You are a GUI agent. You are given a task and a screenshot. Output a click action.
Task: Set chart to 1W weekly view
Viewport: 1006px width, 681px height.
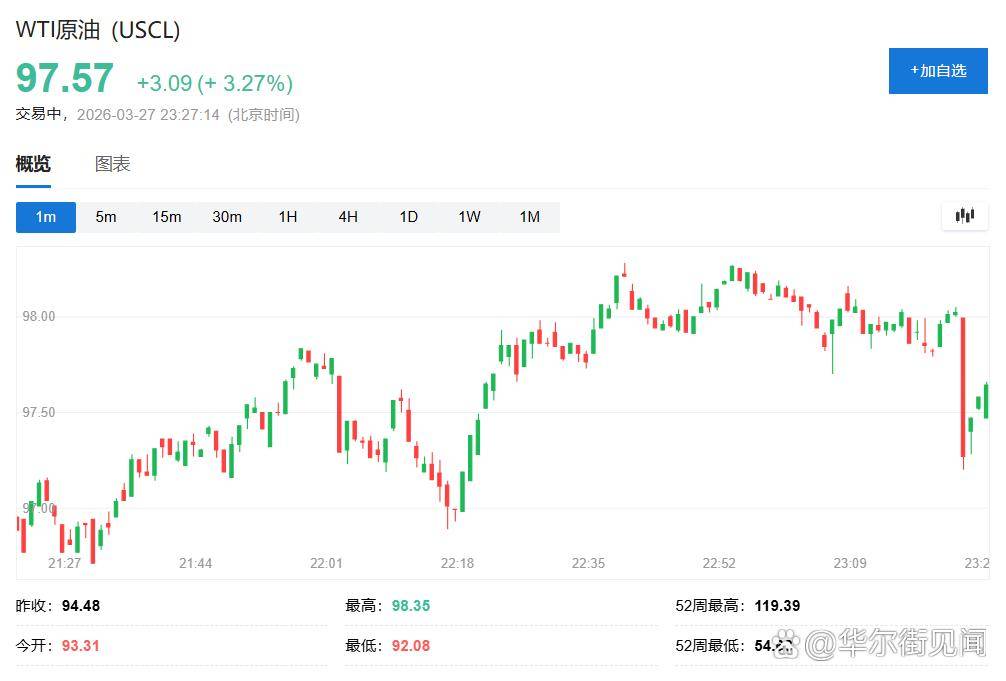click(469, 217)
